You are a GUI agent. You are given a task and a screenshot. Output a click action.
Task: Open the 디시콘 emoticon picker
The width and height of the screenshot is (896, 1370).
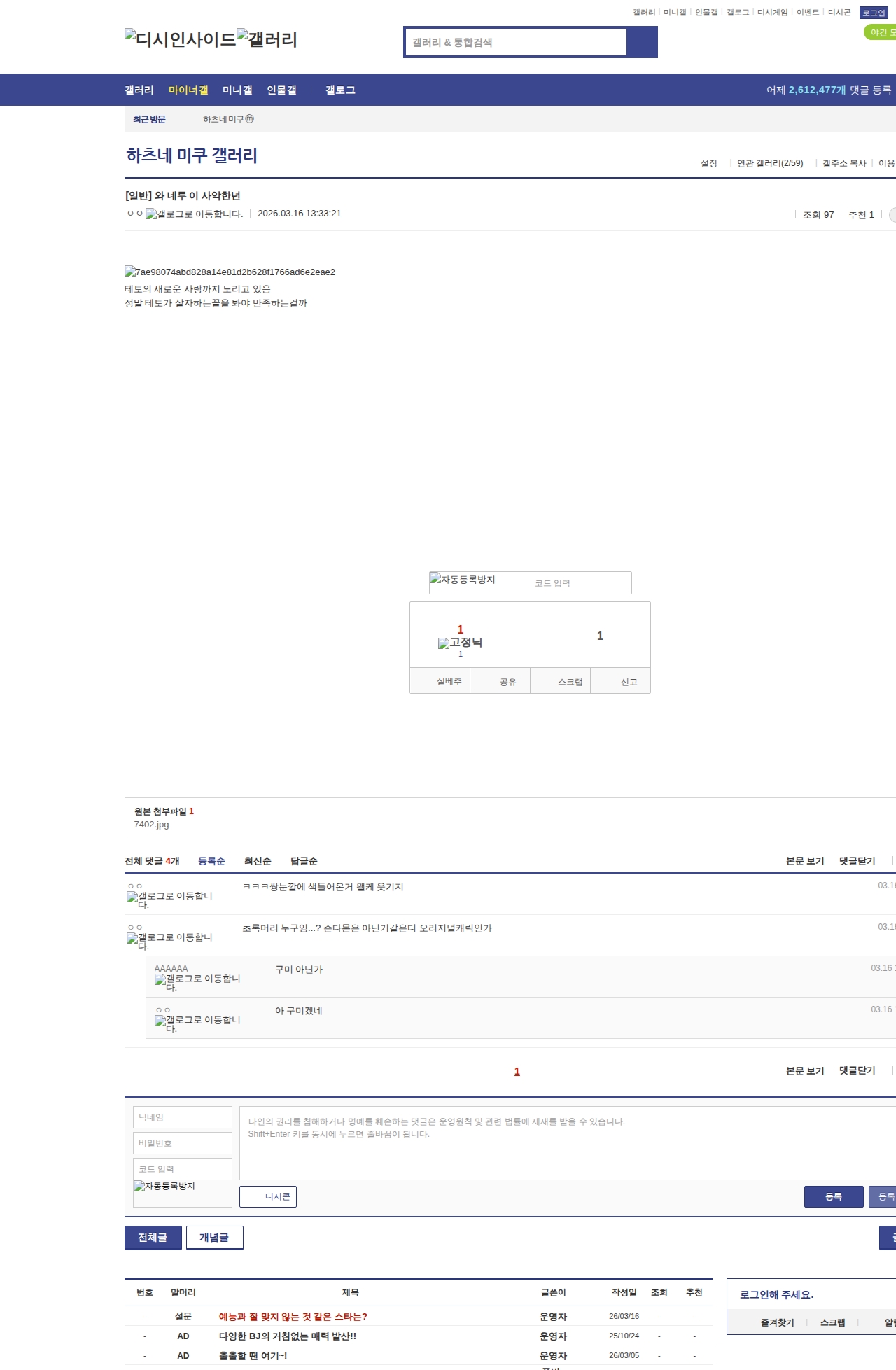(x=268, y=1196)
